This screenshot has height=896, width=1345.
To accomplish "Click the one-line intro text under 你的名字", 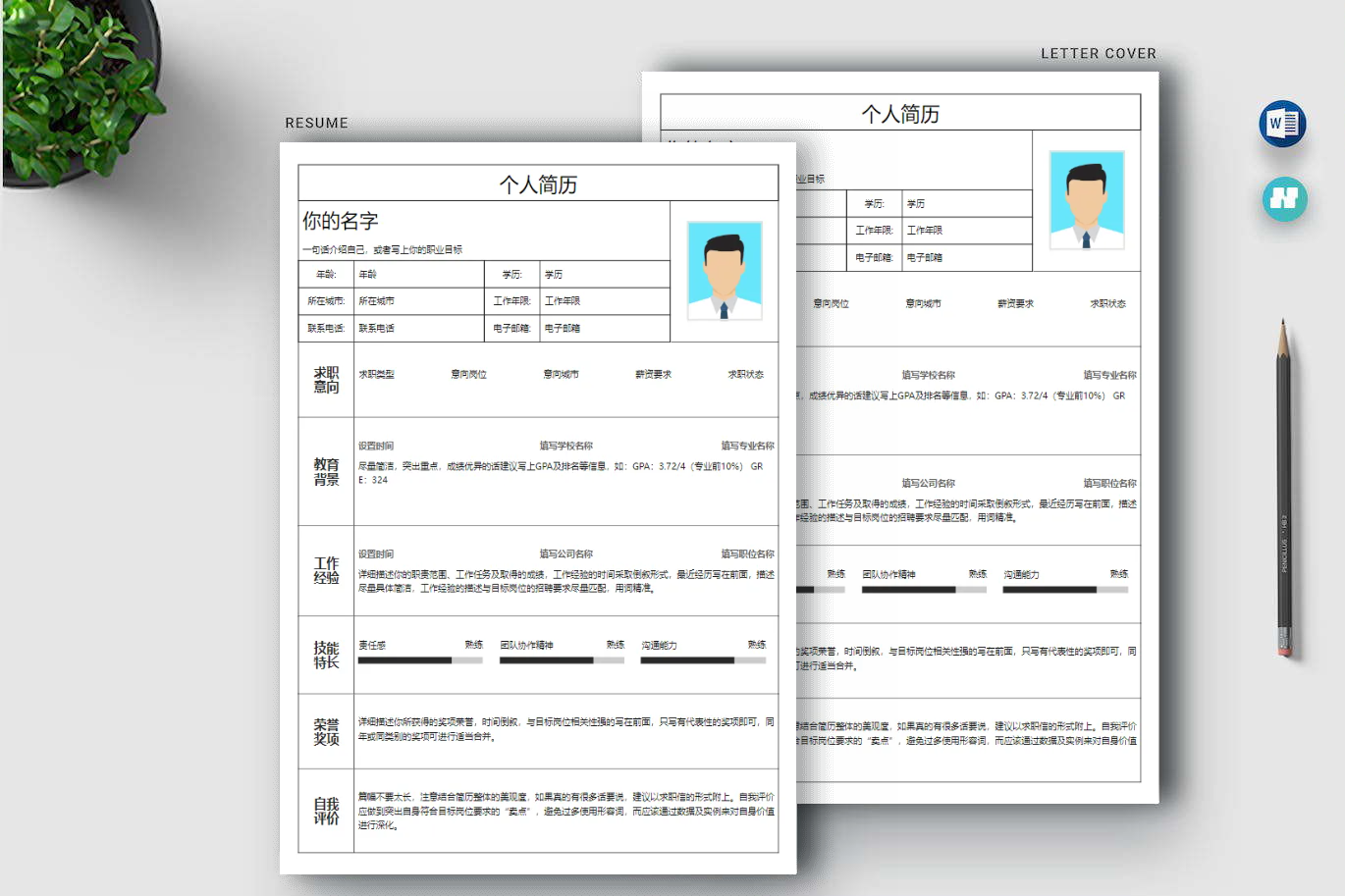I will pyautogui.click(x=382, y=249).
